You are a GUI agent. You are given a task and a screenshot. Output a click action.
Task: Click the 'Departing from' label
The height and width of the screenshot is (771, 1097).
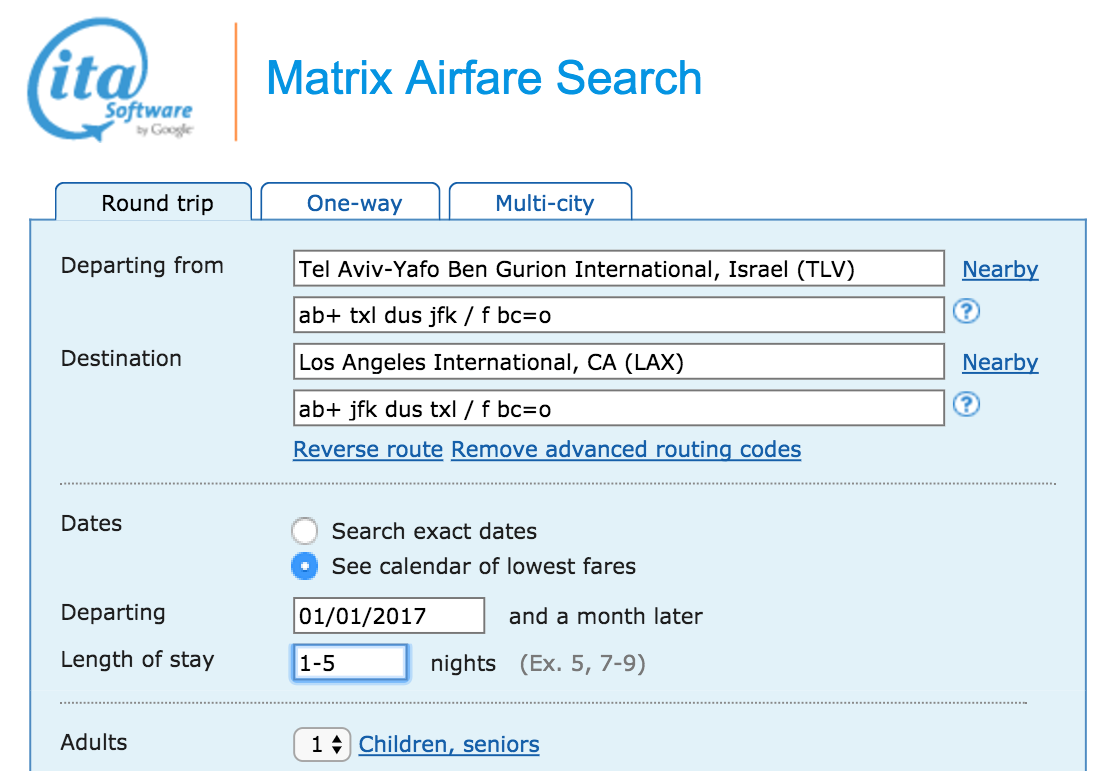click(x=142, y=265)
